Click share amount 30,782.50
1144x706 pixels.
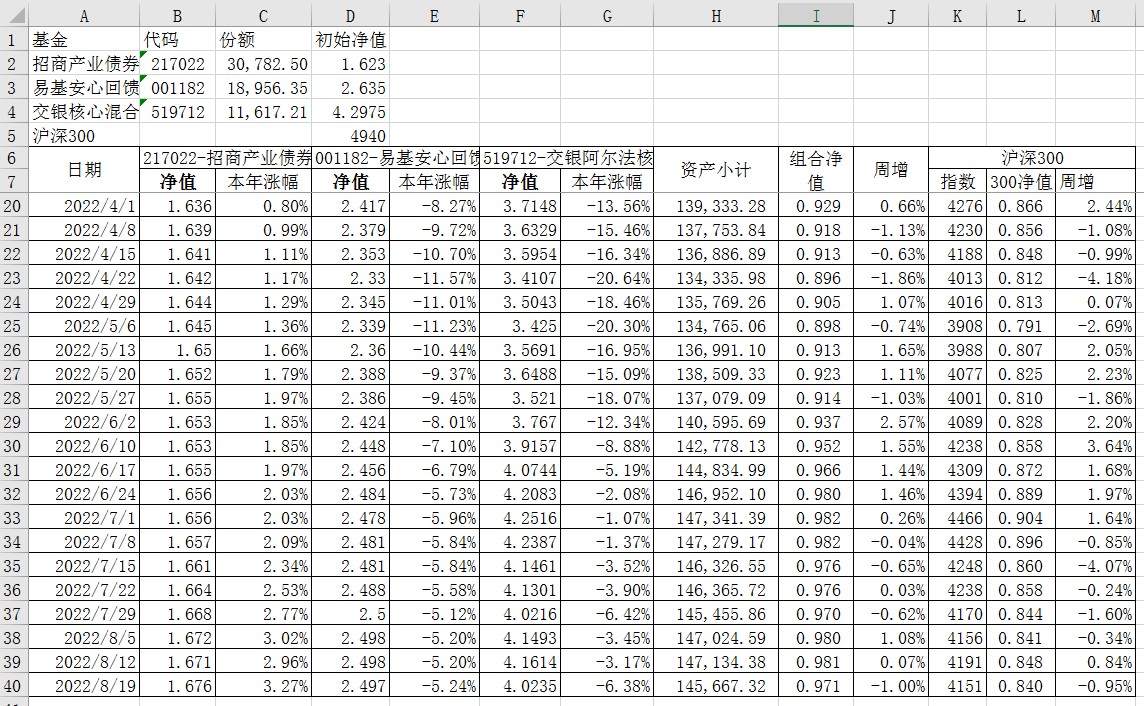pyautogui.click(x=263, y=64)
